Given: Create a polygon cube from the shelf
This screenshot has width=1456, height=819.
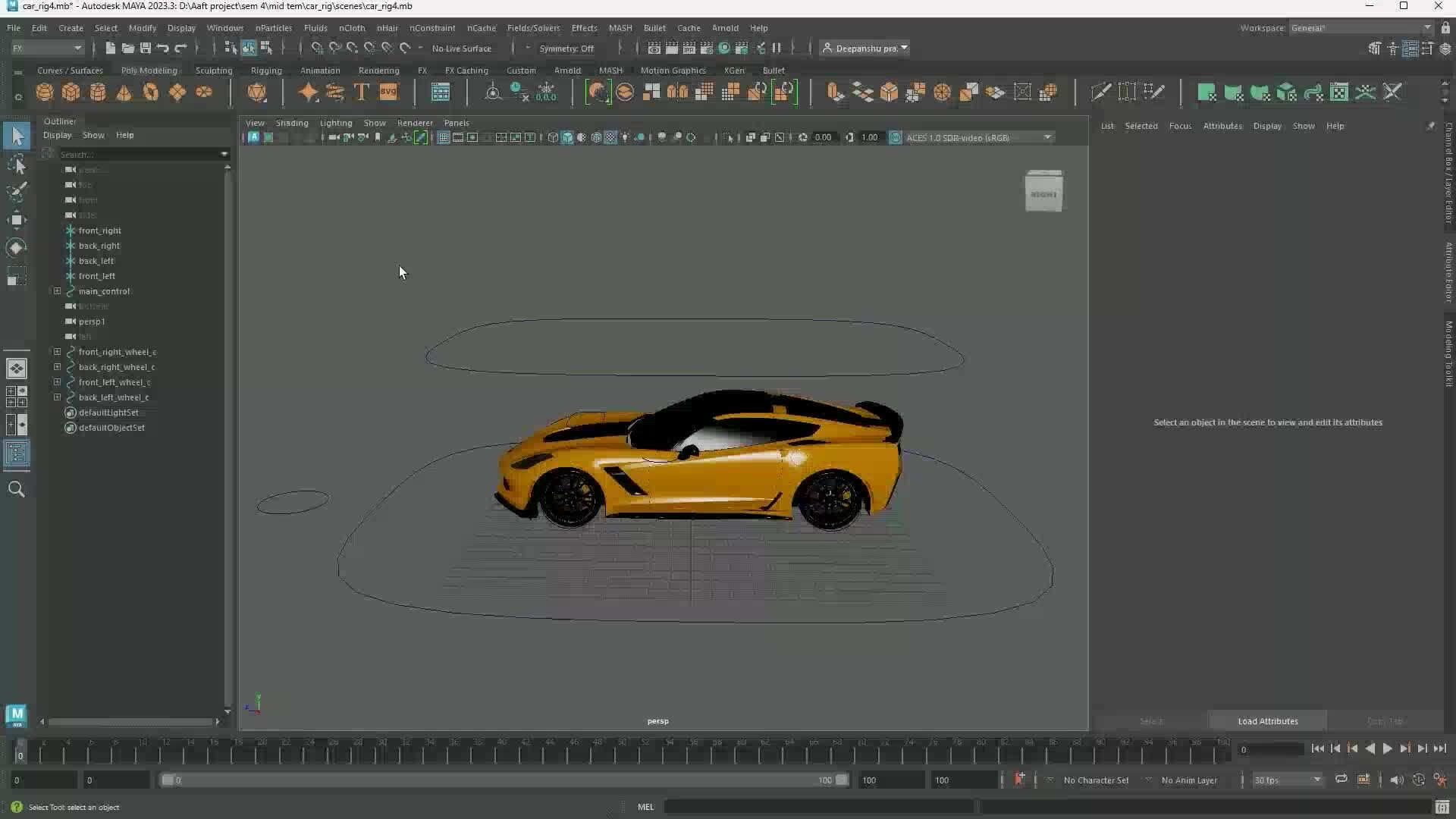Looking at the screenshot, I should (x=71, y=92).
